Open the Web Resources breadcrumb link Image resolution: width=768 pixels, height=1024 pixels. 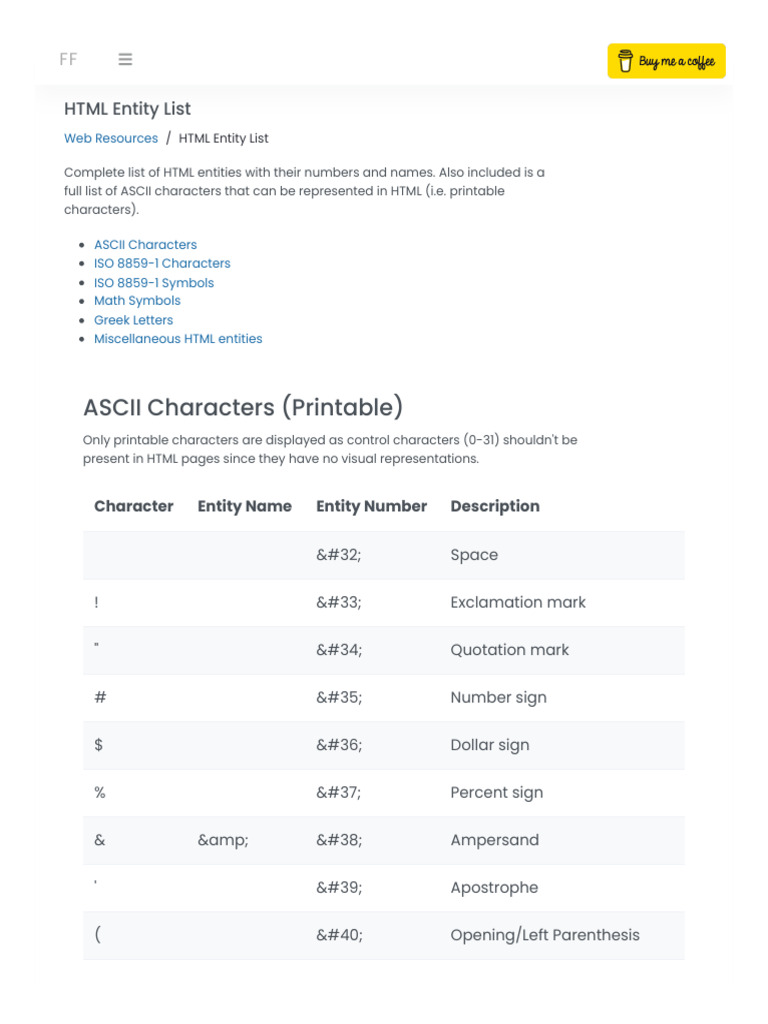tap(111, 138)
